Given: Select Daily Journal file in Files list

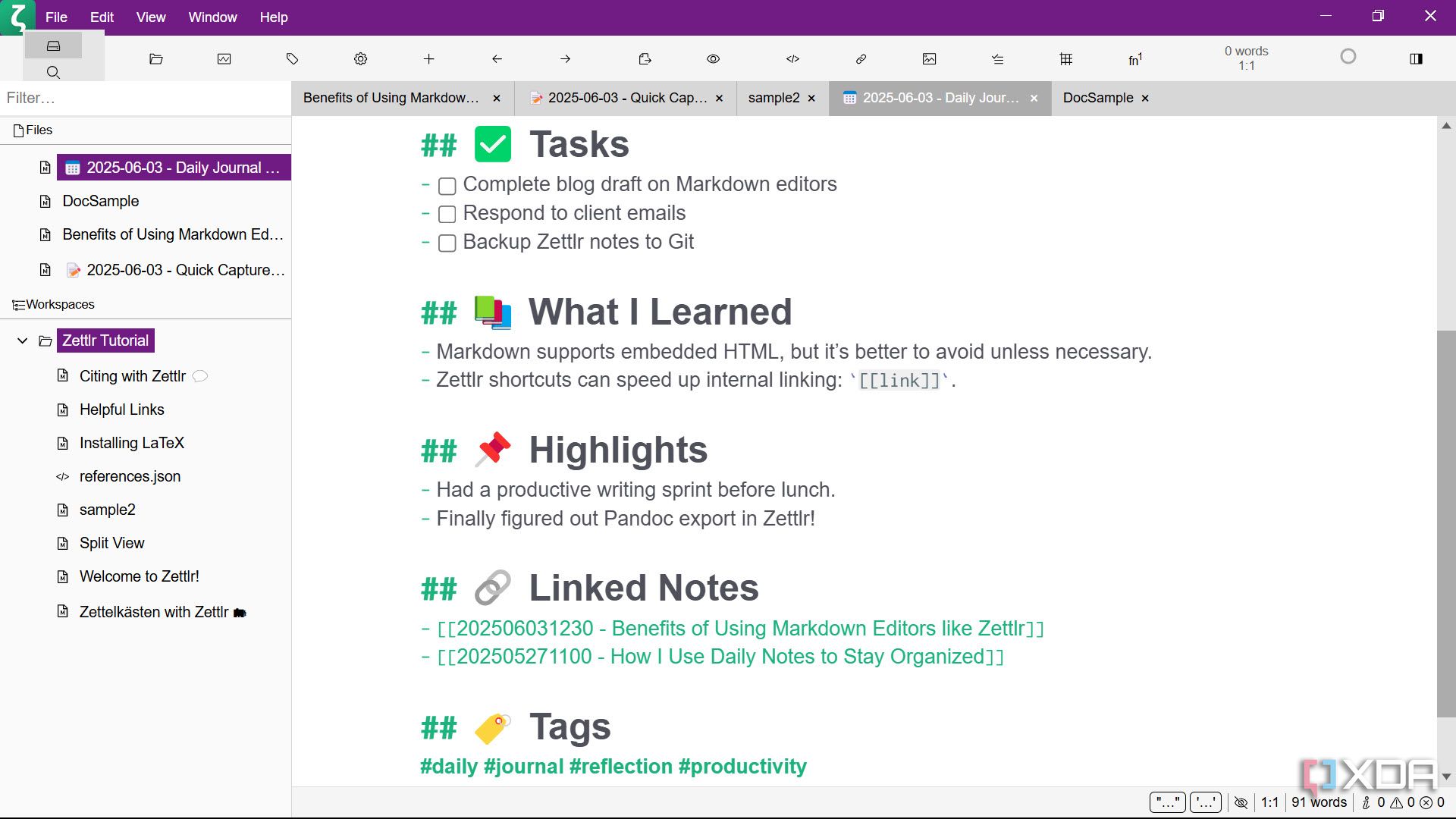Looking at the screenshot, I should click(174, 168).
